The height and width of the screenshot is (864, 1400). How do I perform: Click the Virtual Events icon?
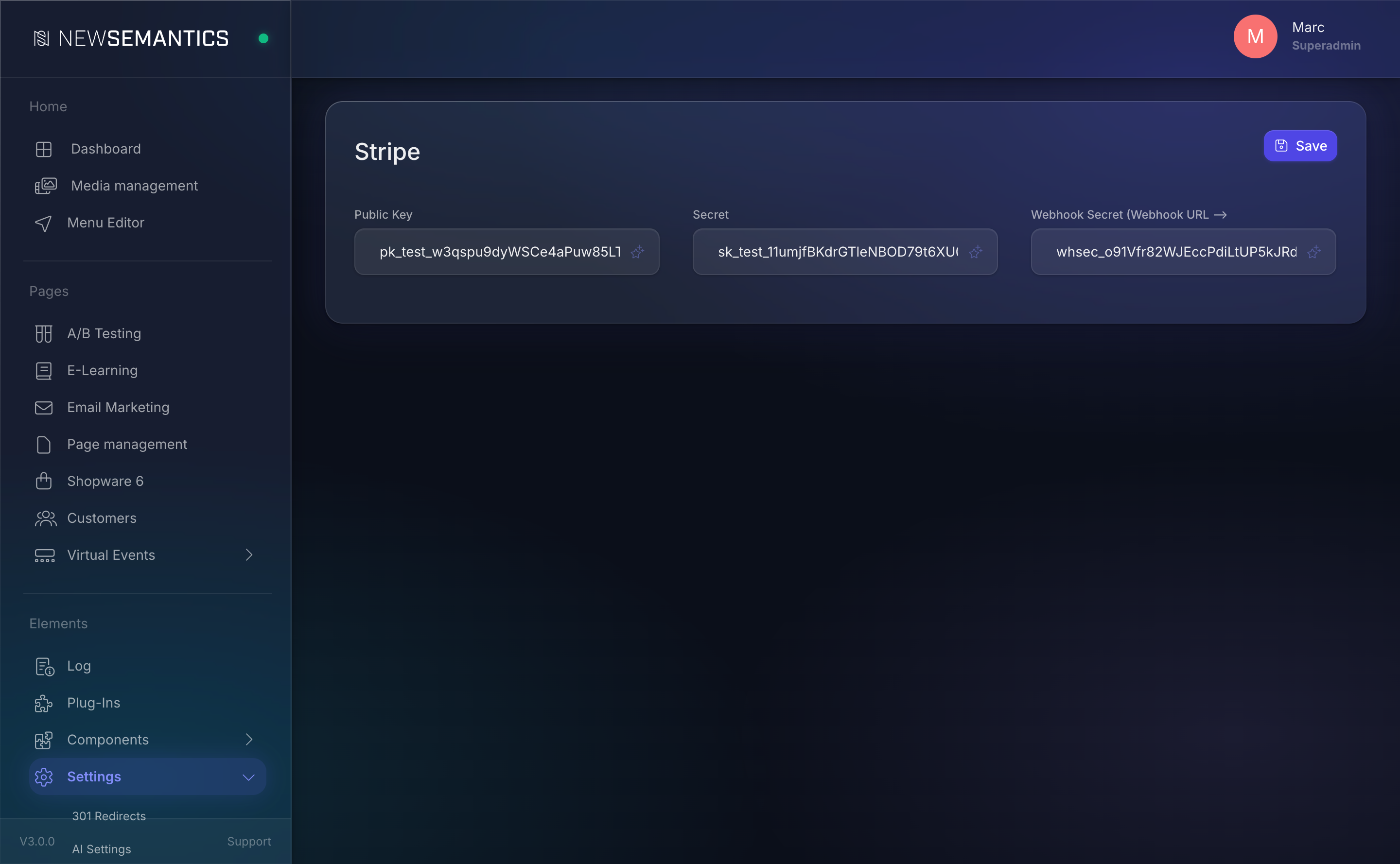(45, 555)
